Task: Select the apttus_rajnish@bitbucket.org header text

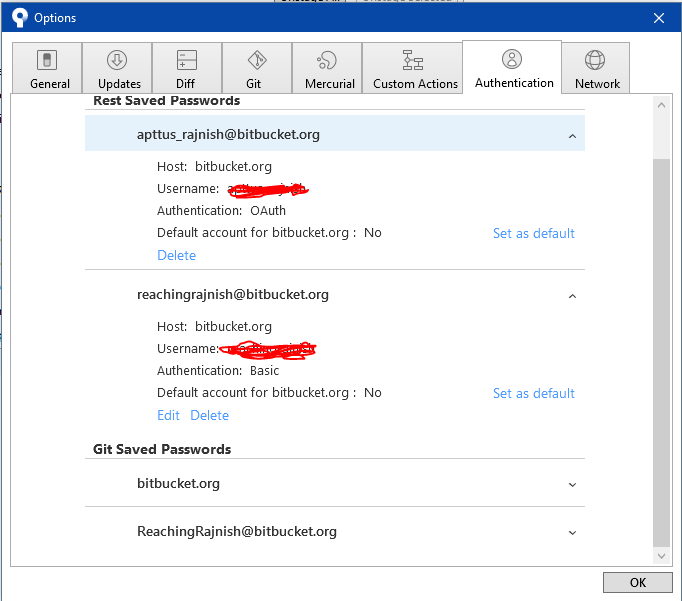Action: [x=228, y=134]
